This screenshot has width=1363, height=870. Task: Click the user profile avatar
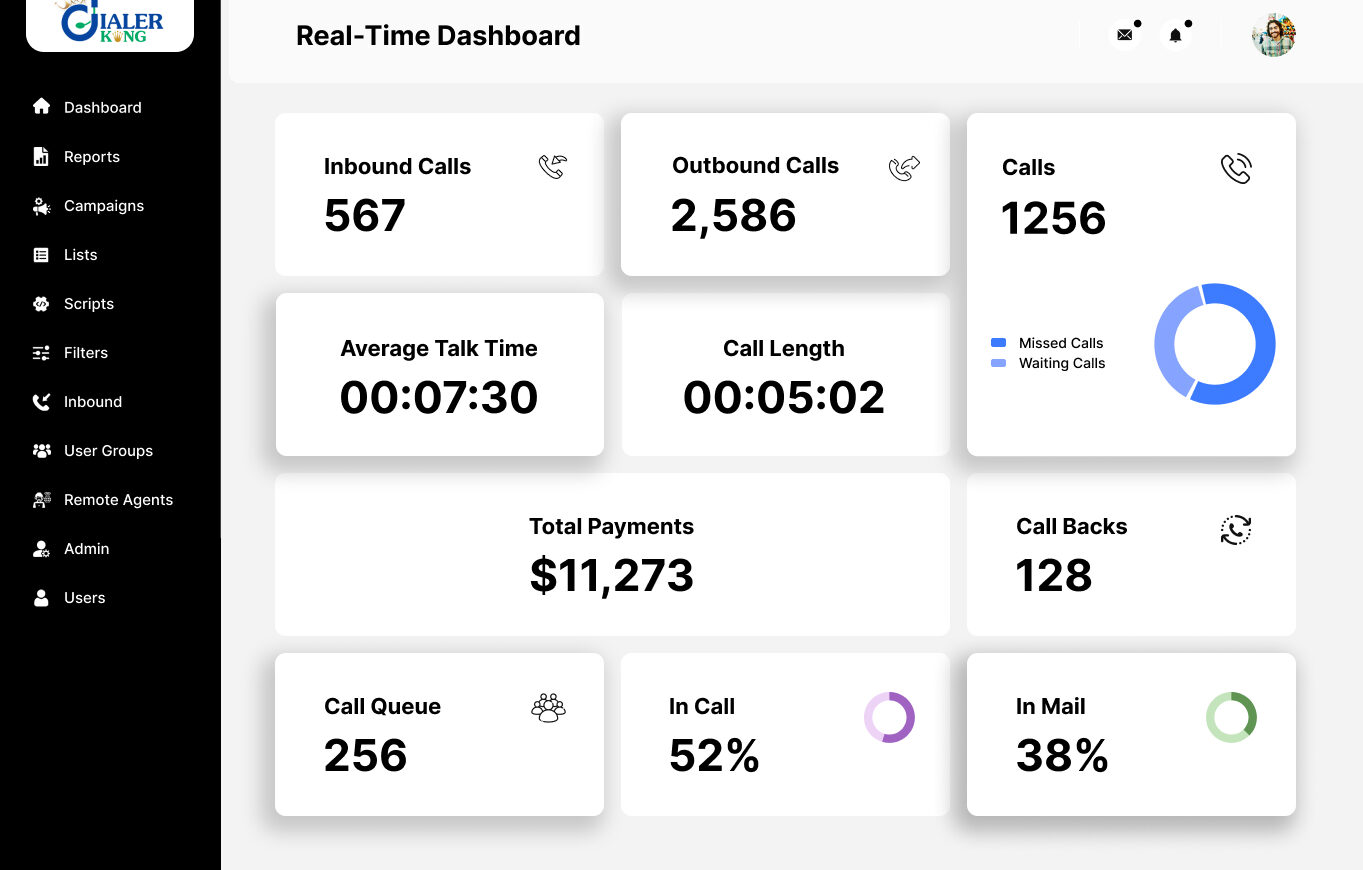click(x=1273, y=35)
